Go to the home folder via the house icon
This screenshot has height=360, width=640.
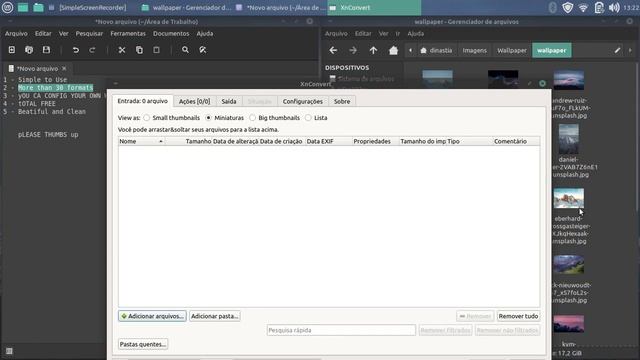pos(393,50)
